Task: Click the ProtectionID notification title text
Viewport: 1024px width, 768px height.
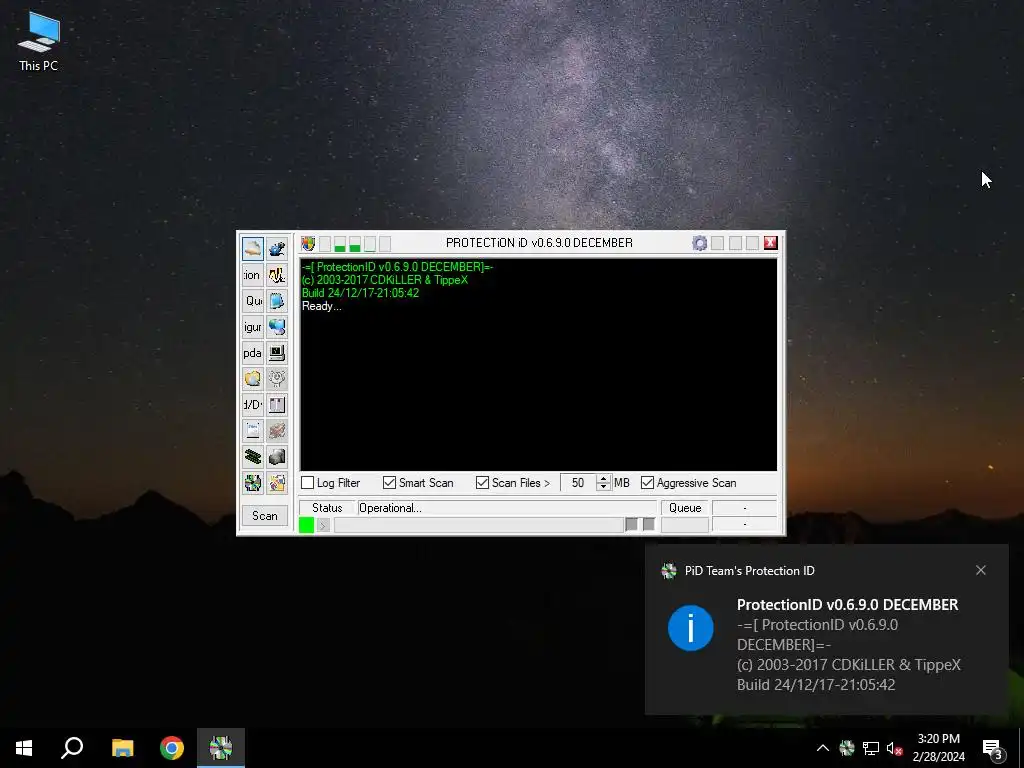Action: pos(847,605)
